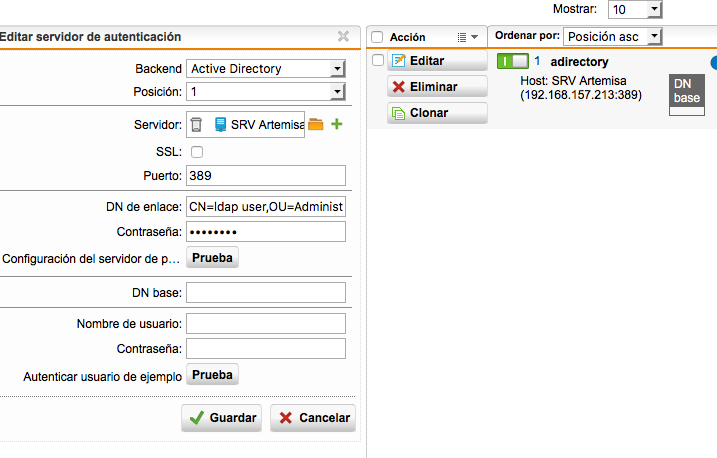Click the bind Contraseña masked password field
The height and width of the screenshot is (458, 717).
(266, 232)
